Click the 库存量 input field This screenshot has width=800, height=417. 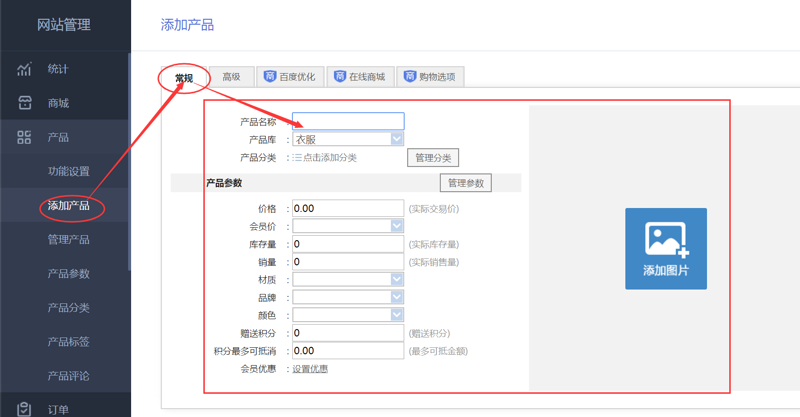pyautogui.click(x=348, y=244)
